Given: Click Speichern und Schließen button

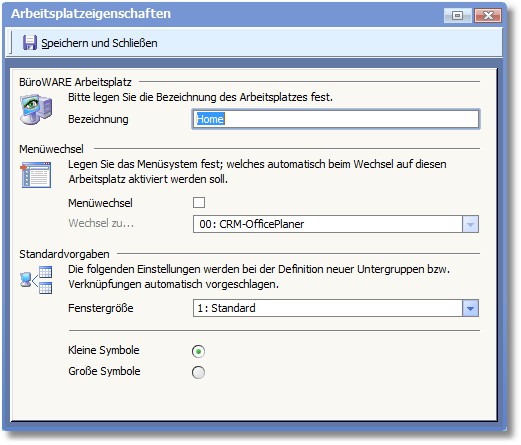Looking at the screenshot, I should coord(90,43).
